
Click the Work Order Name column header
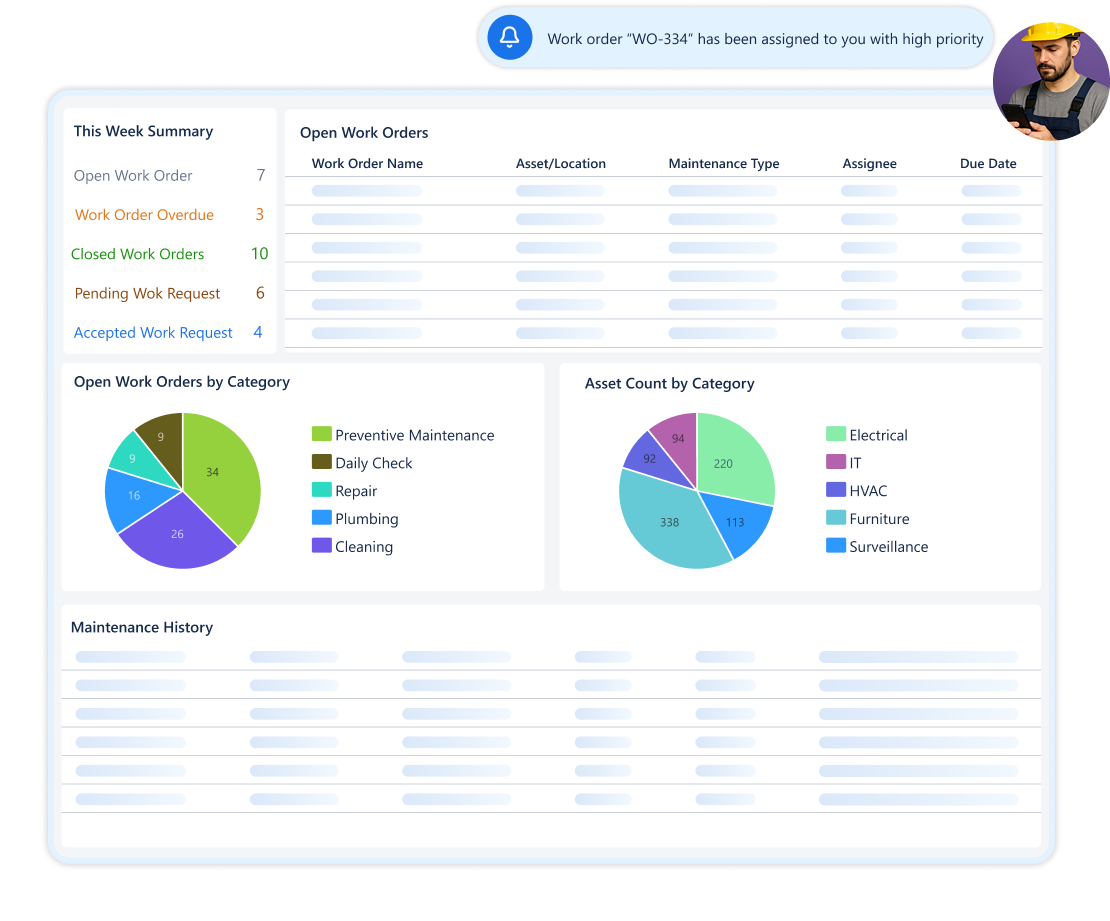pos(367,164)
